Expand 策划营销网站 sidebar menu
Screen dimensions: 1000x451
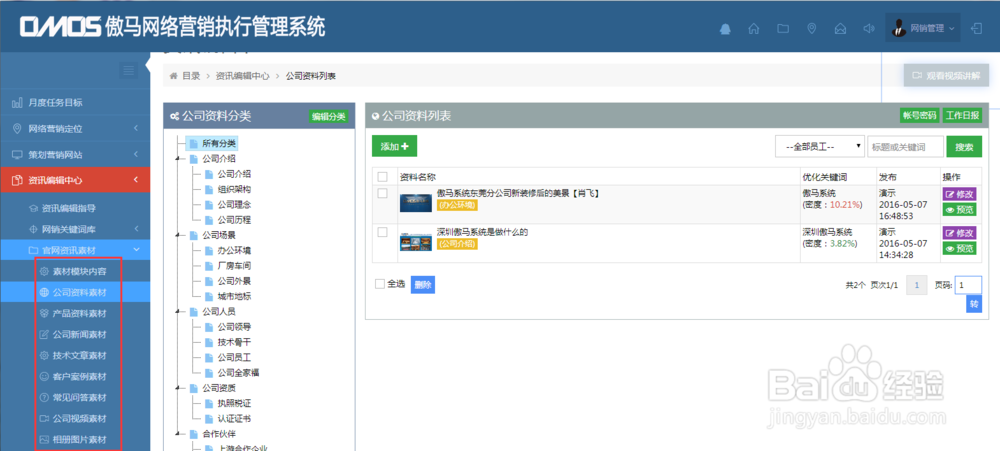click(75, 154)
